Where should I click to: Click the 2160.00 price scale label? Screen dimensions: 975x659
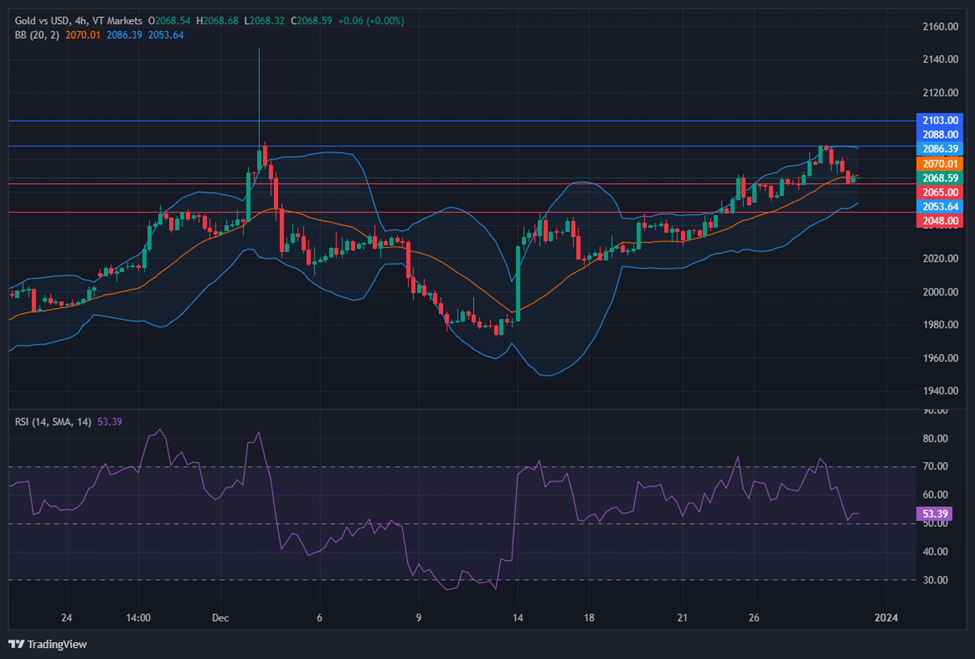click(942, 26)
